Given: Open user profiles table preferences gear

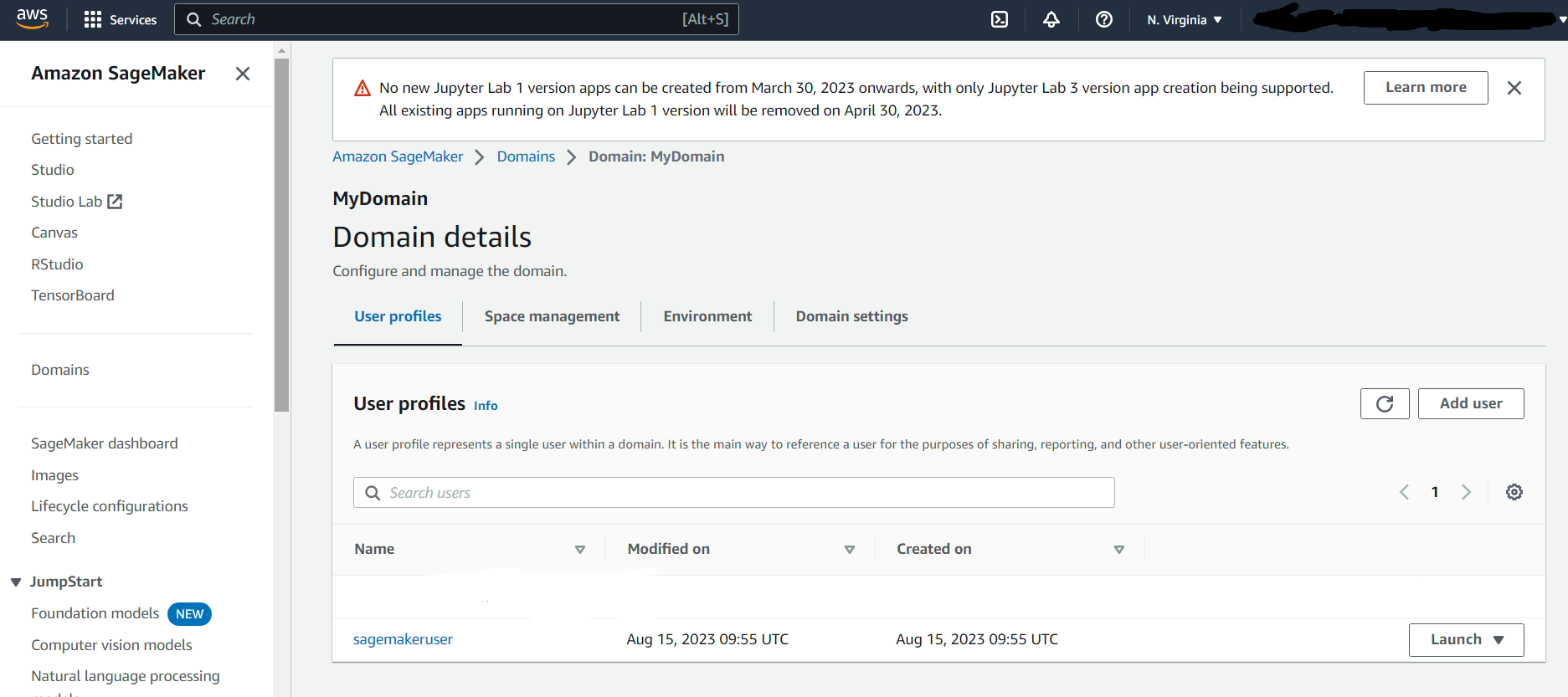Looking at the screenshot, I should pos(1514,492).
